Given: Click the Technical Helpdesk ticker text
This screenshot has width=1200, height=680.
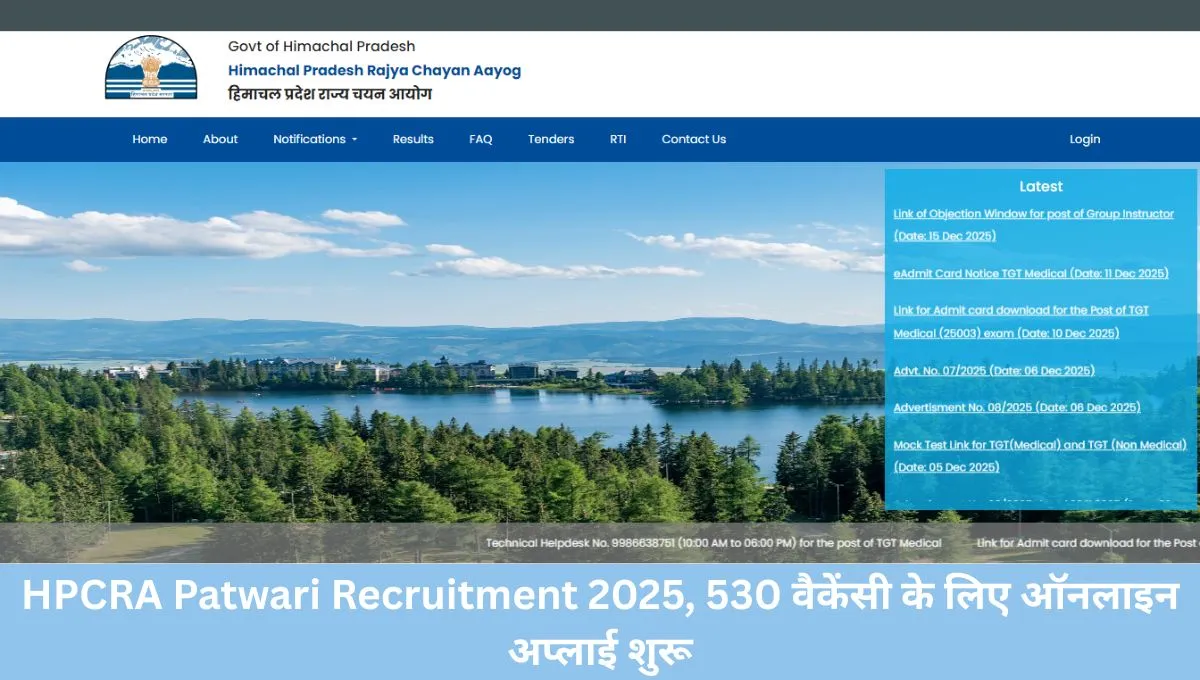Looking at the screenshot, I should [x=712, y=543].
